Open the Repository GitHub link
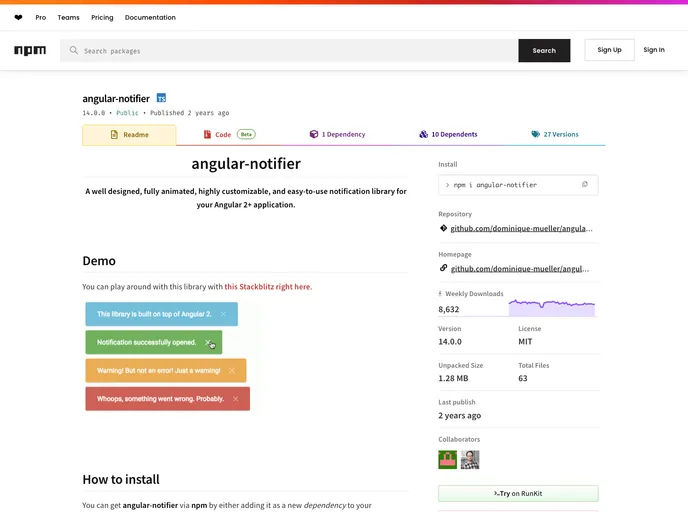688x512 pixels. pyautogui.click(x=521, y=229)
